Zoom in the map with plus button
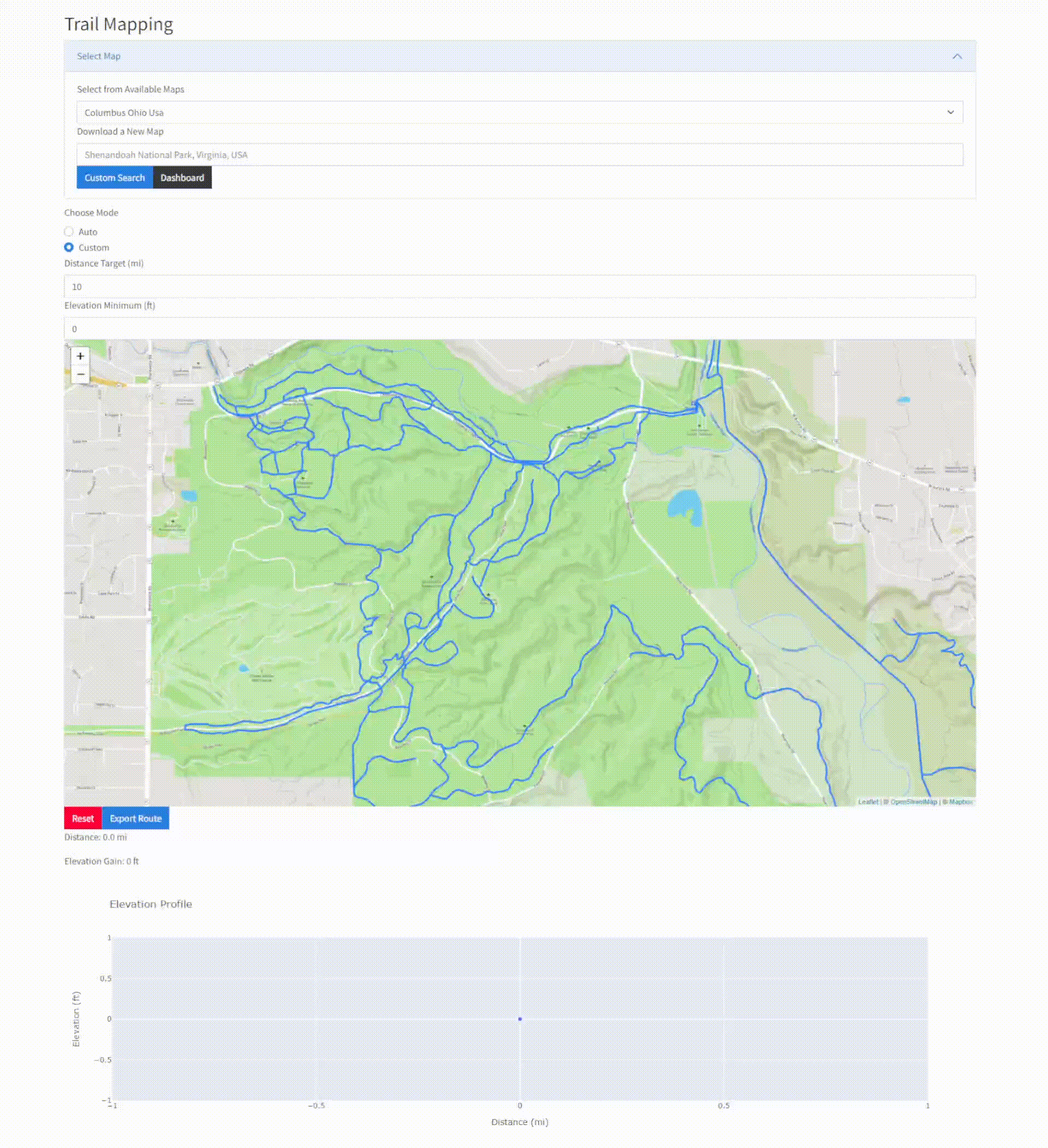This screenshot has width=1048, height=1148. click(x=80, y=356)
